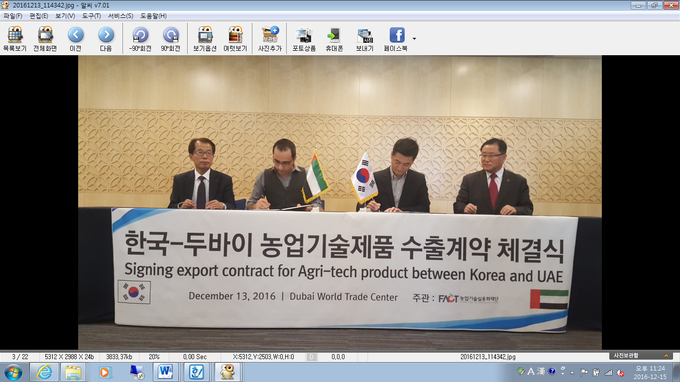The width and height of the screenshot is (680, 382).
Task: Open the 파일(F) menu
Action: 13,16
